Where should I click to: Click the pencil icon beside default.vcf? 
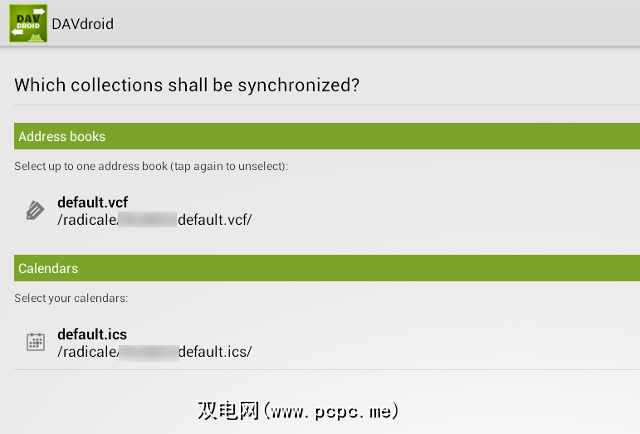coord(35,210)
